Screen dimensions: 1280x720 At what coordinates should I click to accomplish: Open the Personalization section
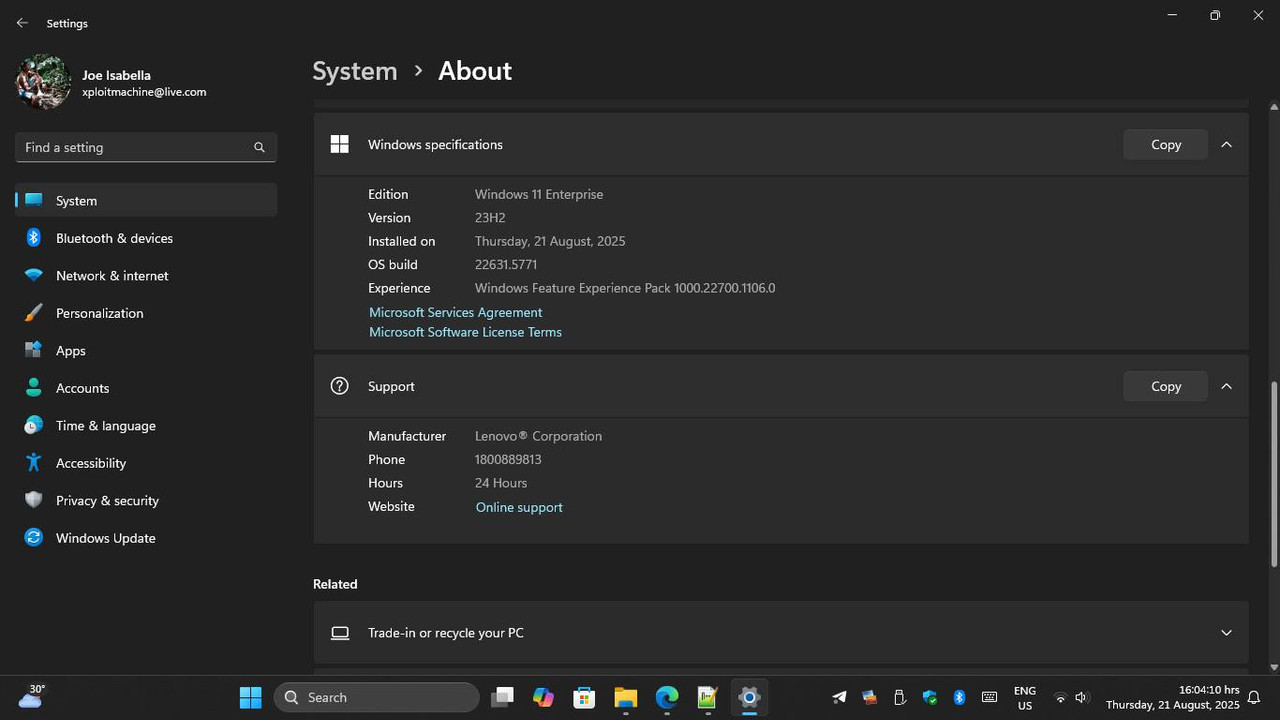point(99,313)
